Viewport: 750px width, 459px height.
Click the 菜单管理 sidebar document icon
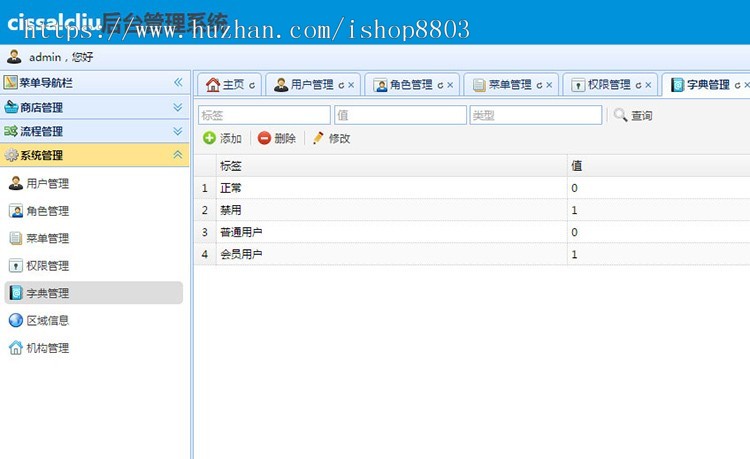[16, 238]
